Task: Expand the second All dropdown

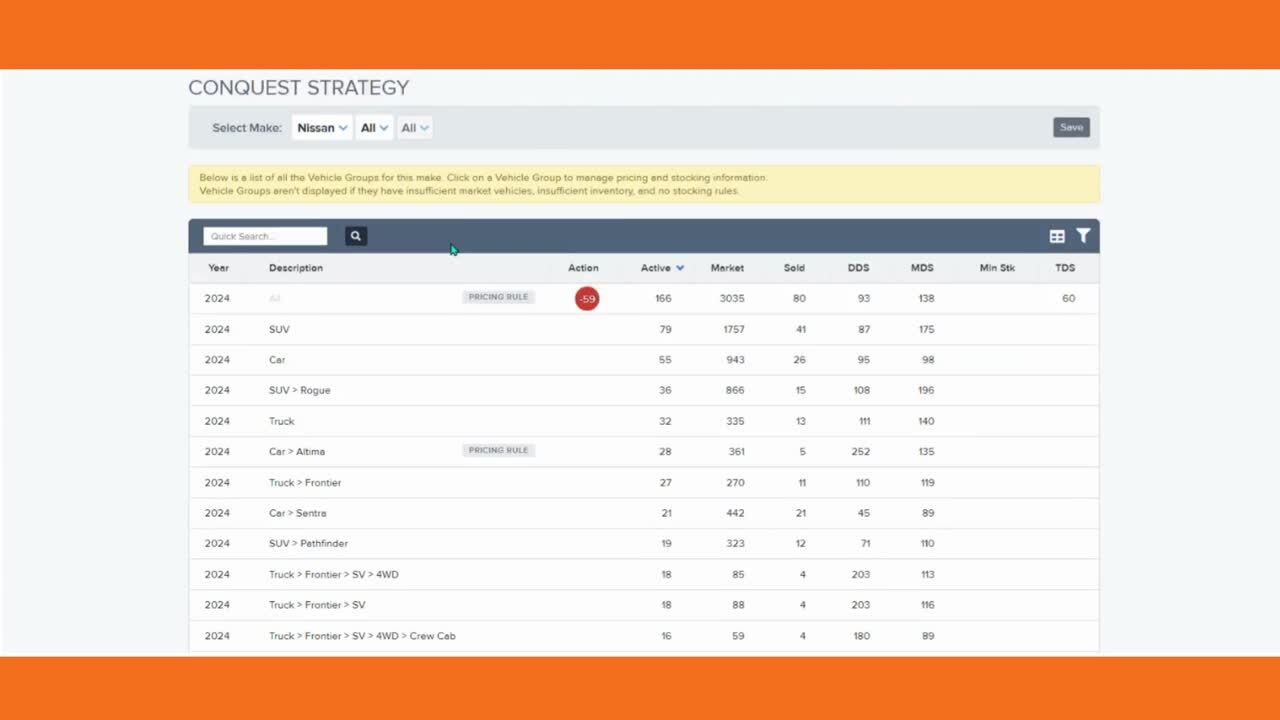Action: pyautogui.click(x=374, y=128)
